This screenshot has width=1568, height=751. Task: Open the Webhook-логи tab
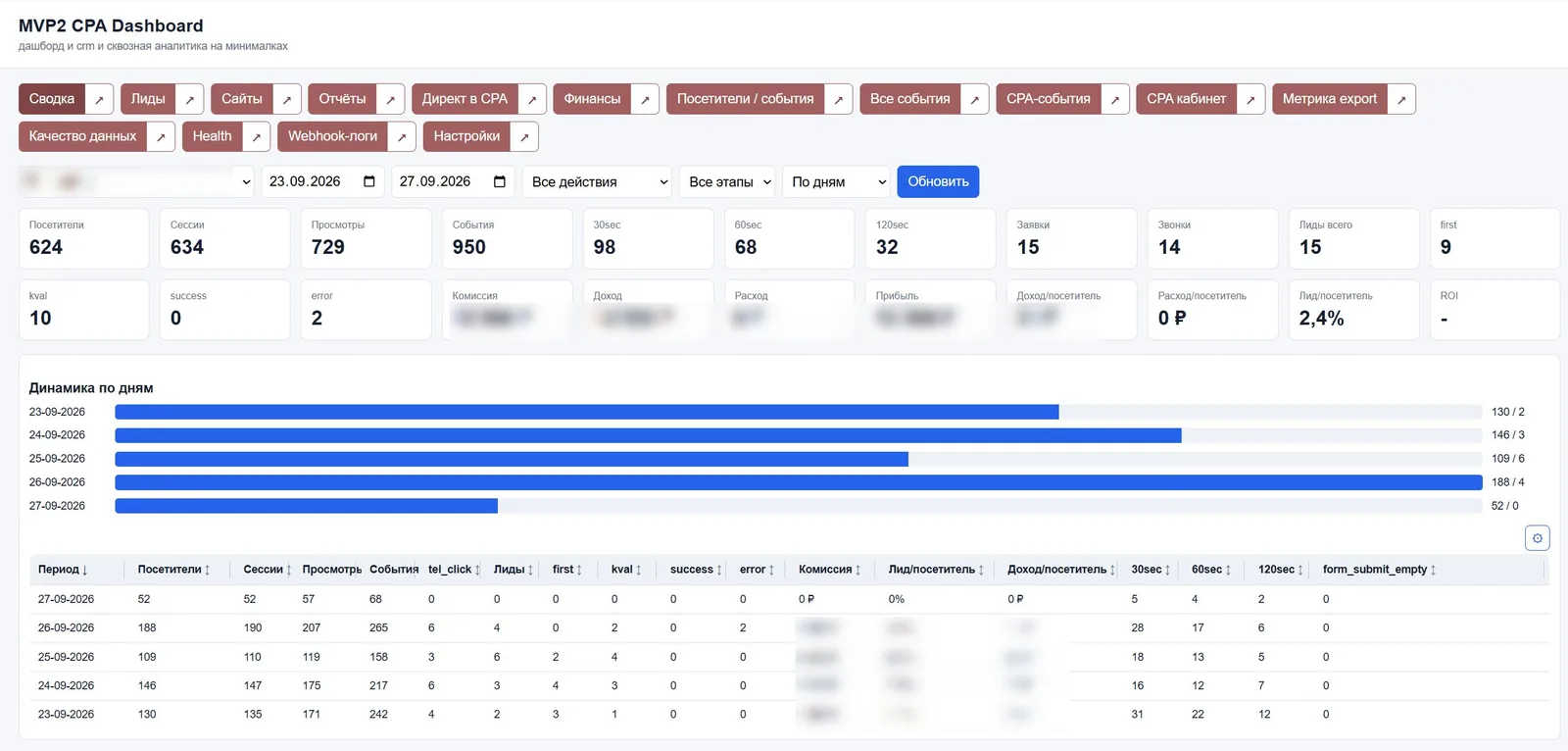click(332, 136)
